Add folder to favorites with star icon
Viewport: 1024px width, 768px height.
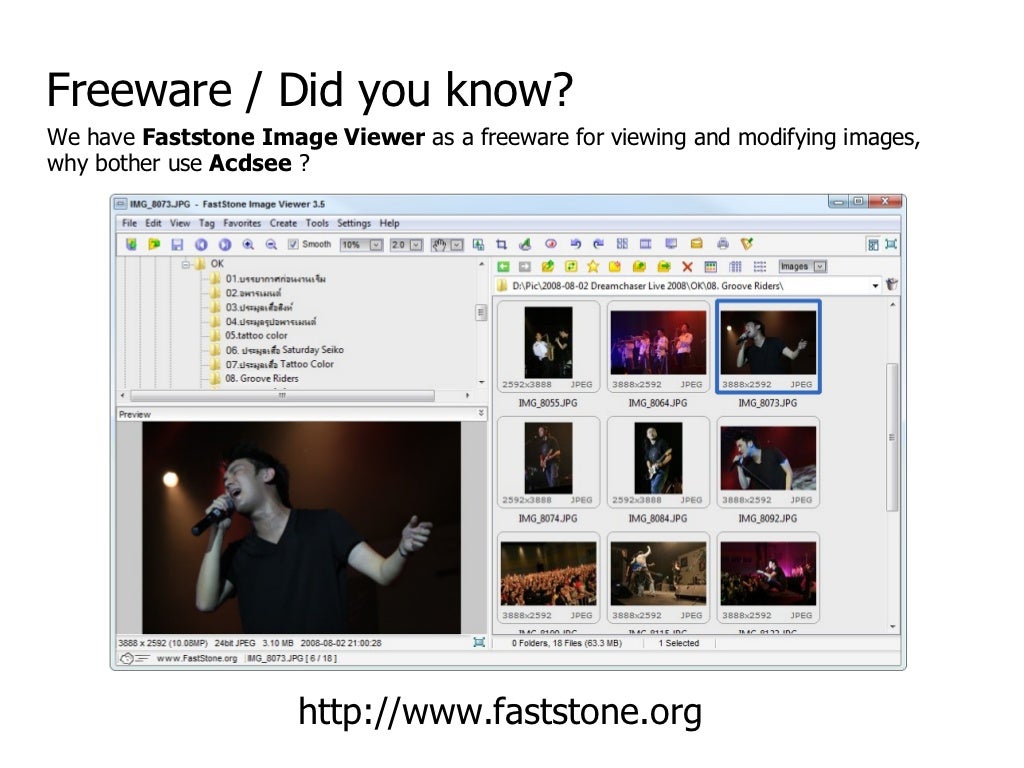click(x=593, y=267)
